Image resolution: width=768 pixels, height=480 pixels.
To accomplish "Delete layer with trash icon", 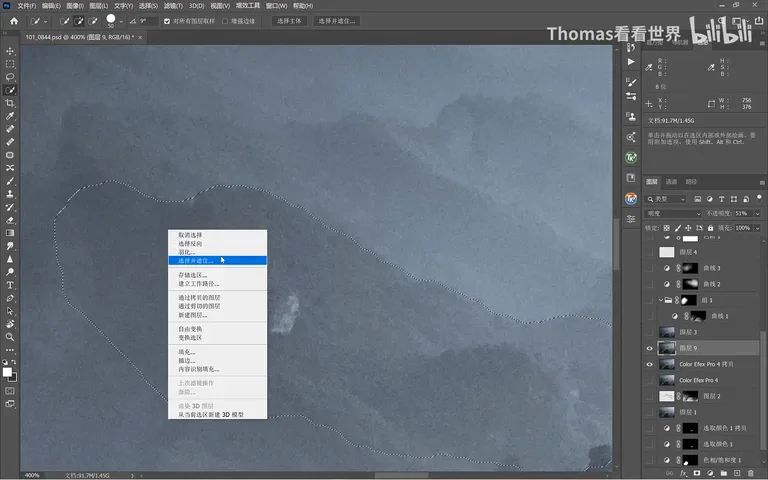I will (751, 473).
